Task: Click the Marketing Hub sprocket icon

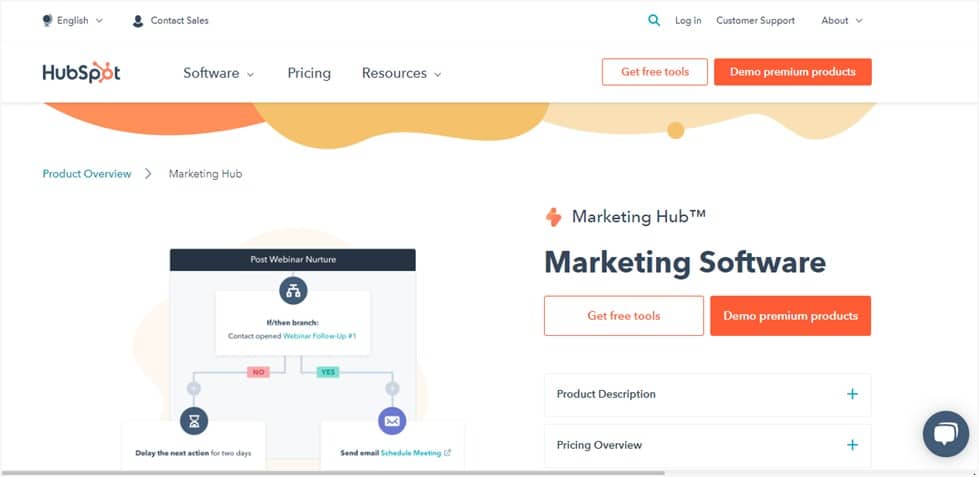Action: 553,217
